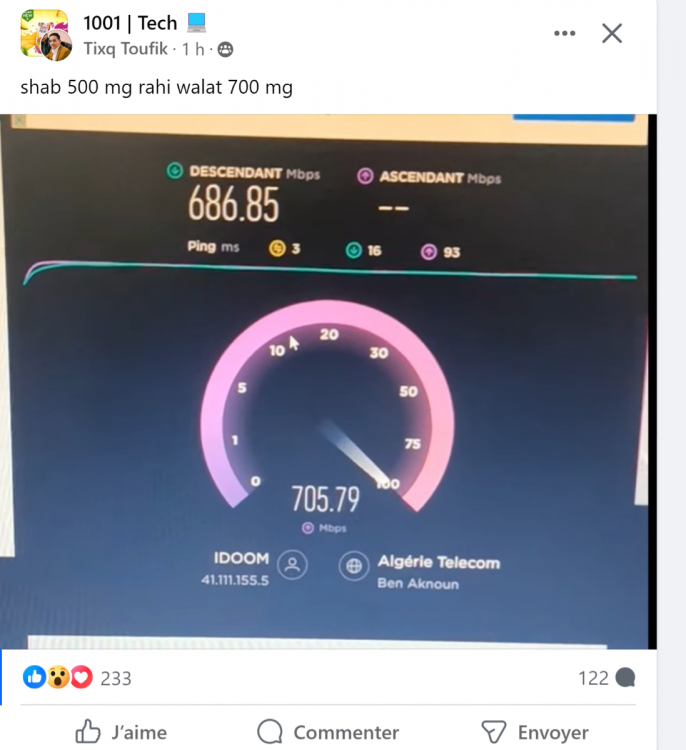Click the Commenter button
The image size is (686, 750).
pyautogui.click(x=328, y=732)
